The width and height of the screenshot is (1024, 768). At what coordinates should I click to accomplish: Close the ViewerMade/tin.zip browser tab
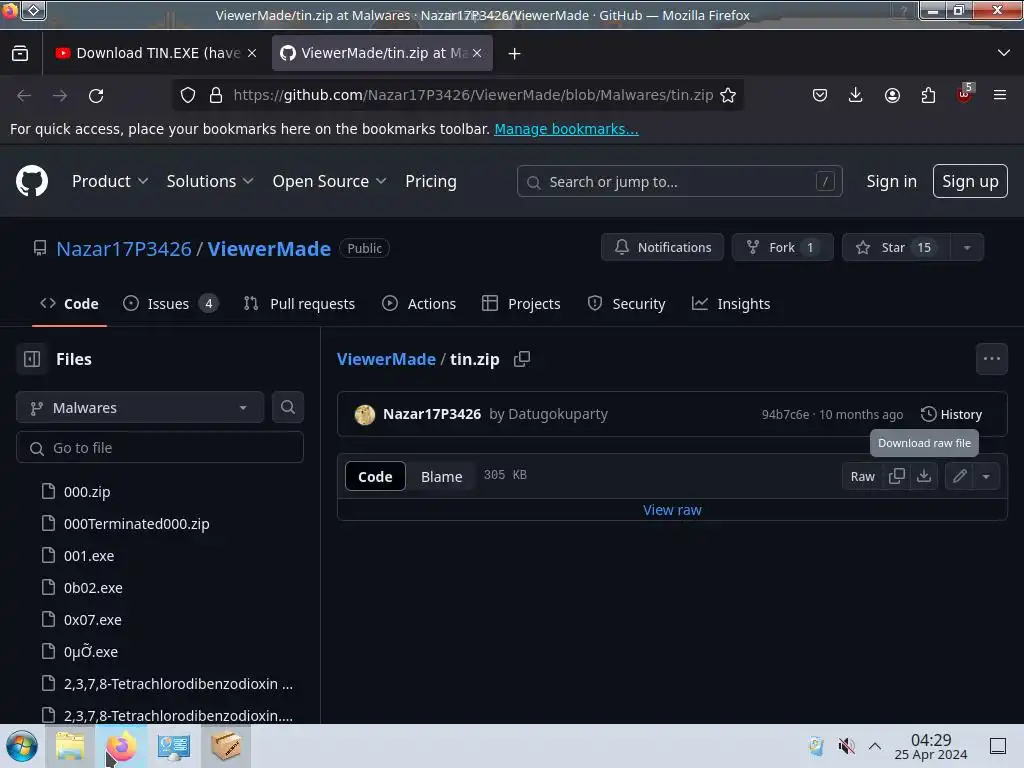point(477,53)
